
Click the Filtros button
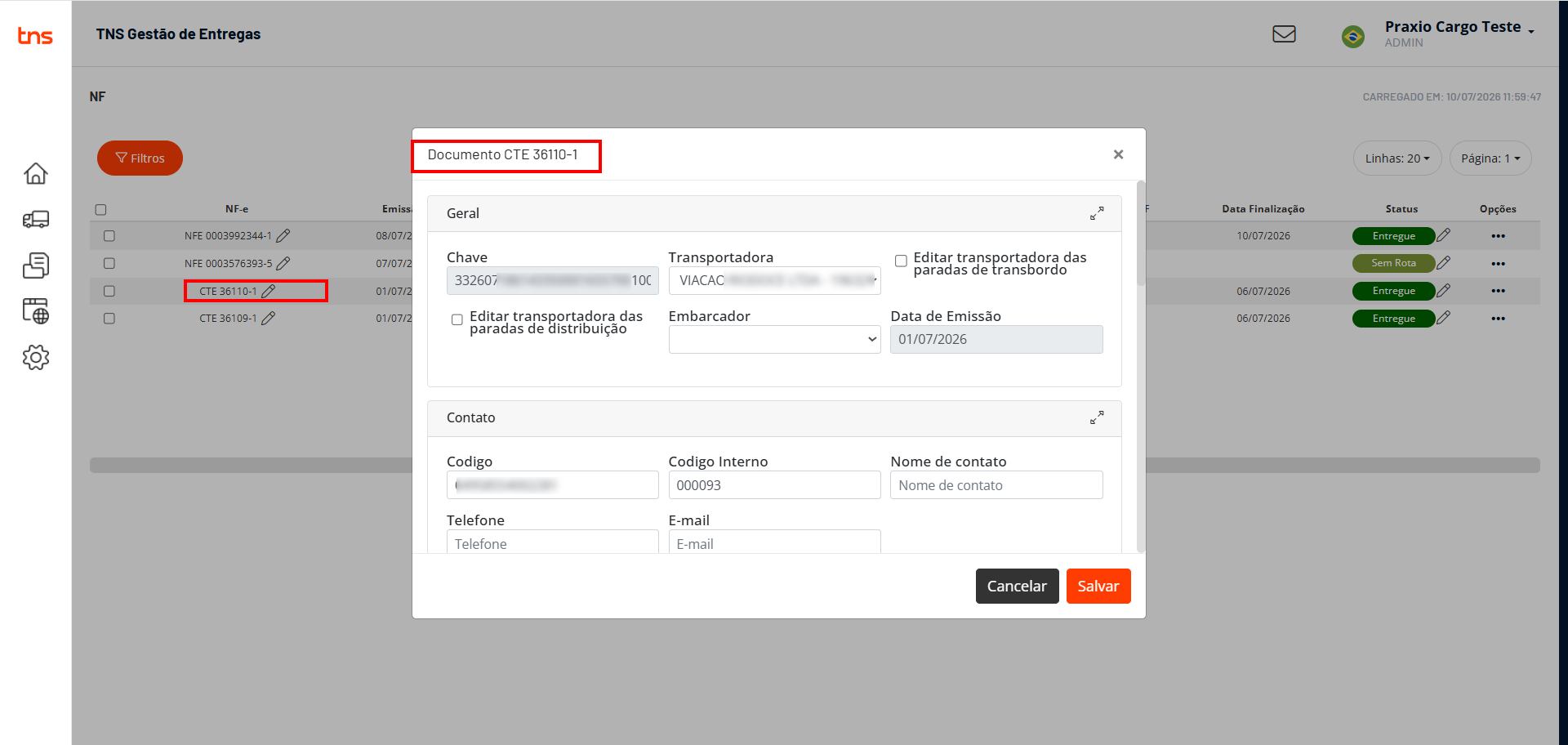click(x=140, y=158)
